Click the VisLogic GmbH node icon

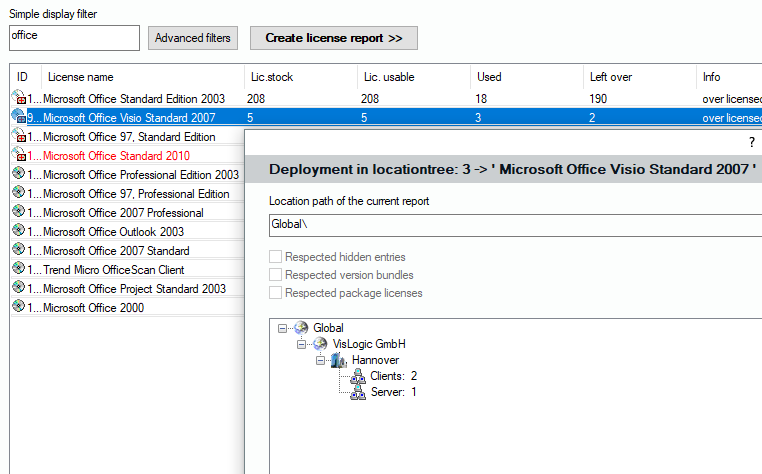pos(320,344)
